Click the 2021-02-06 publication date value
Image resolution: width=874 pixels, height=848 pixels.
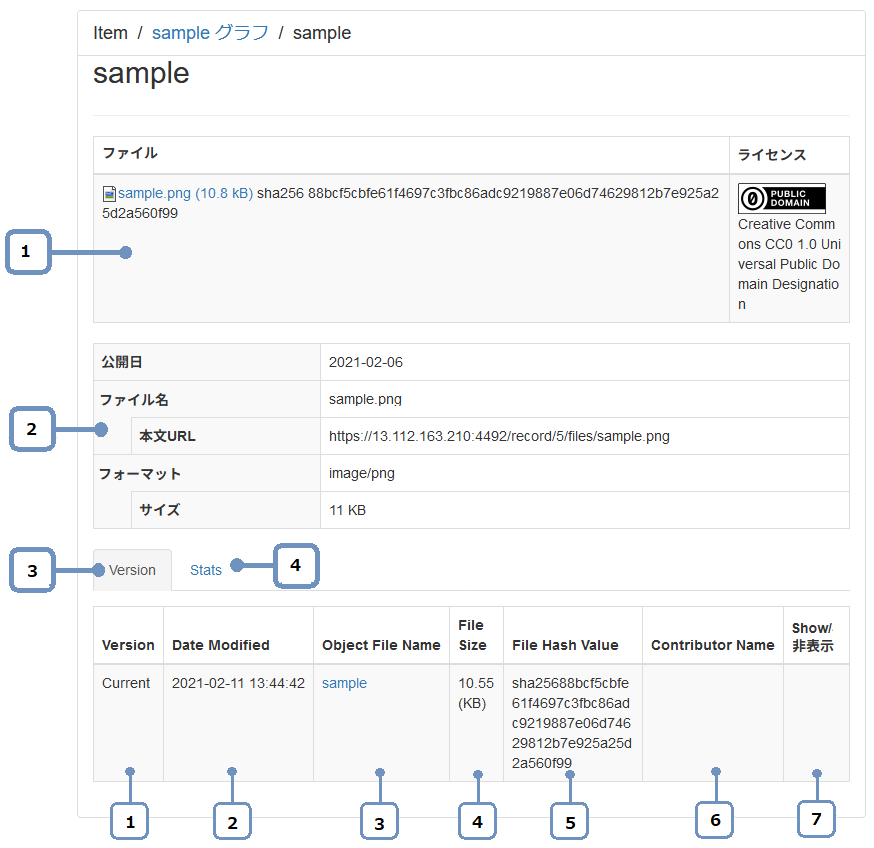(366, 362)
